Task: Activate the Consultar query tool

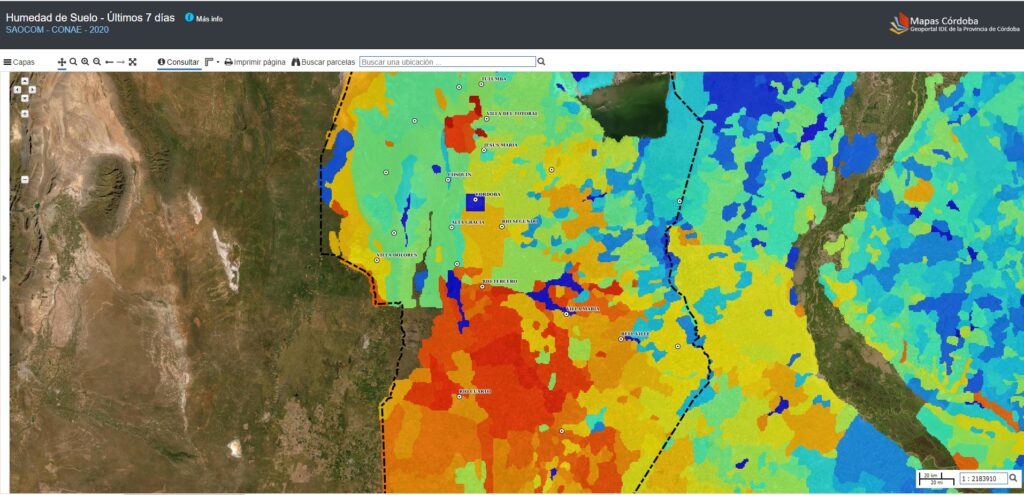Action: [x=178, y=62]
